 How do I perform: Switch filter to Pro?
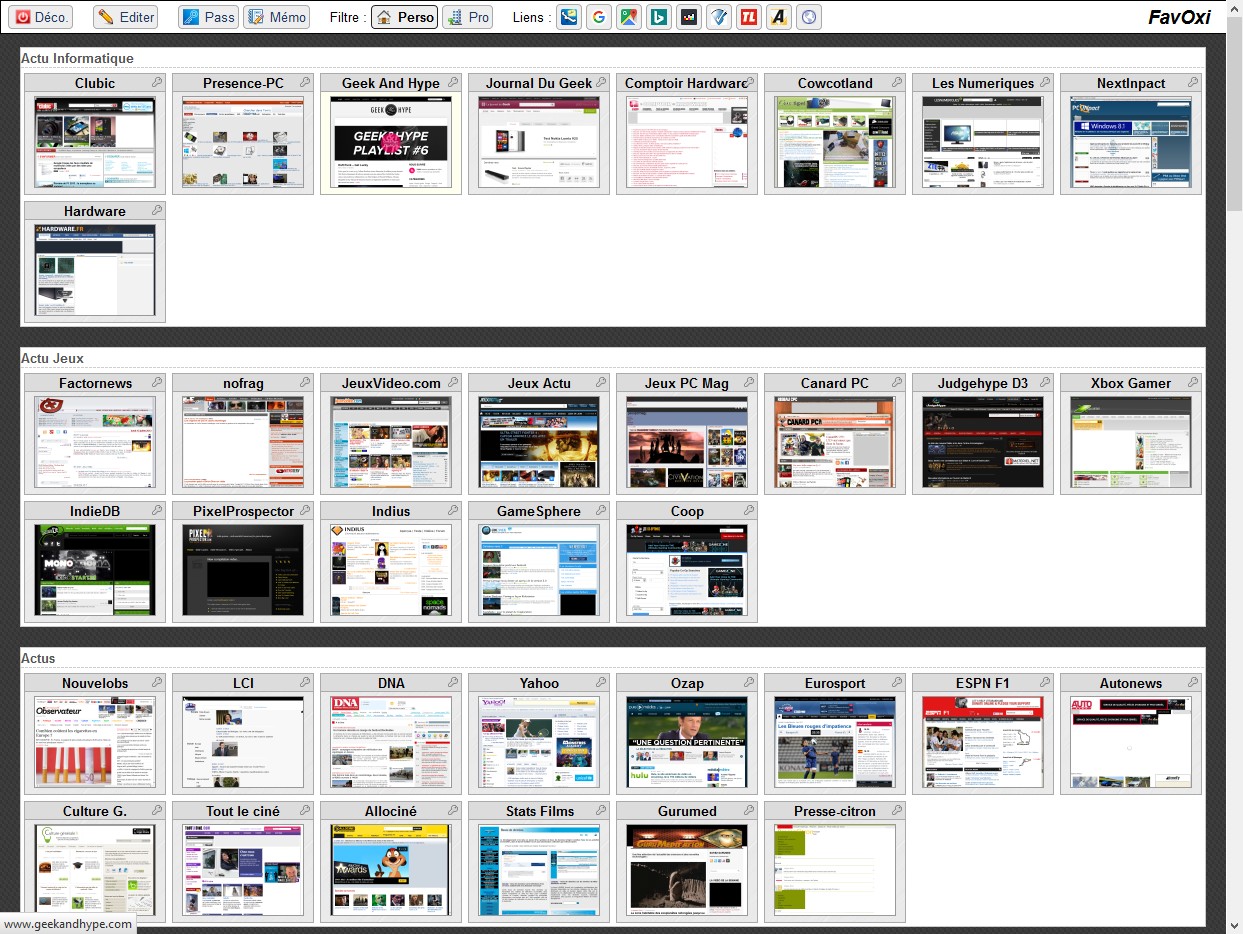[468, 17]
